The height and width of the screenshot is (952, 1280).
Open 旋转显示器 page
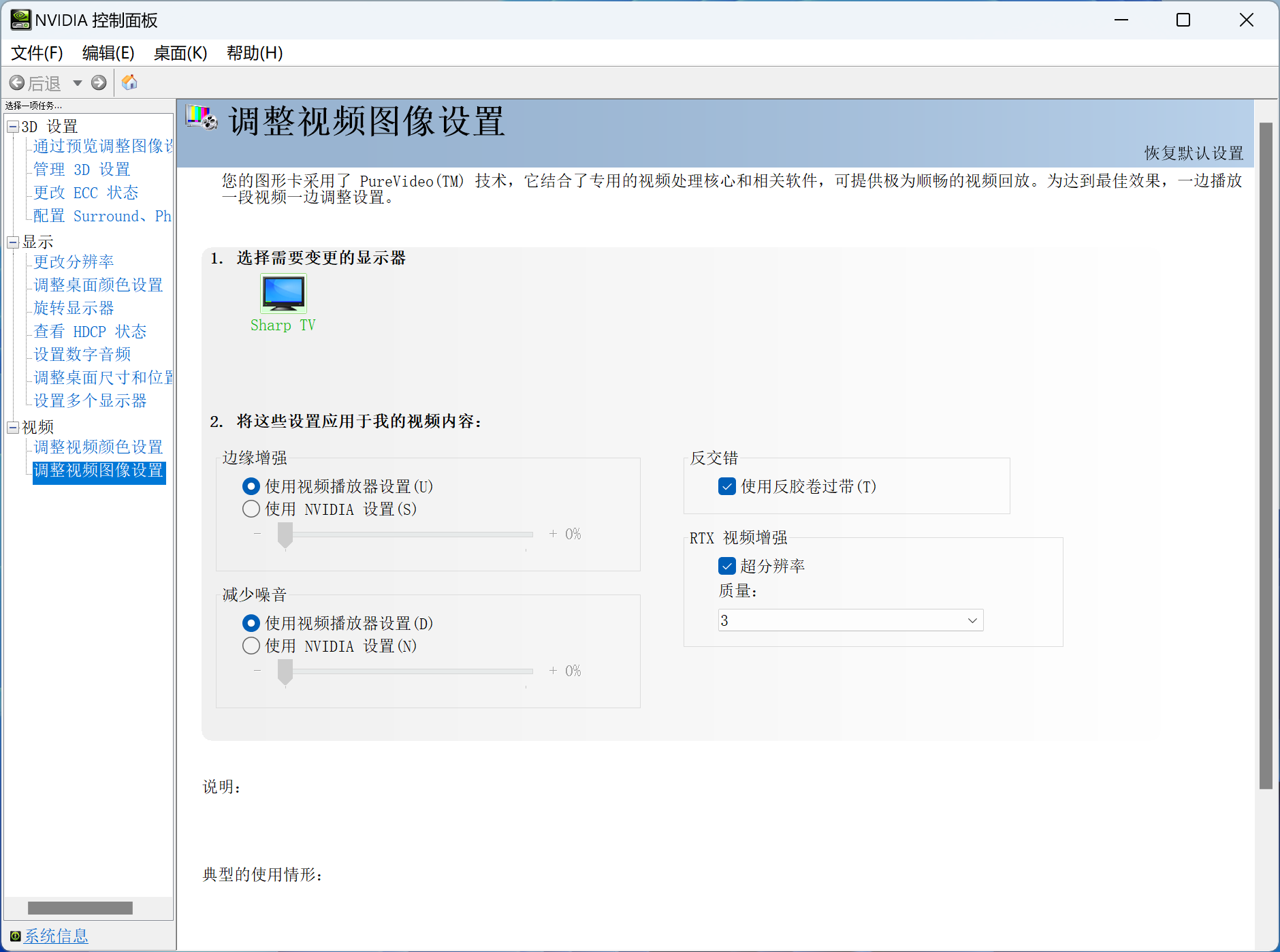pos(74,308)
